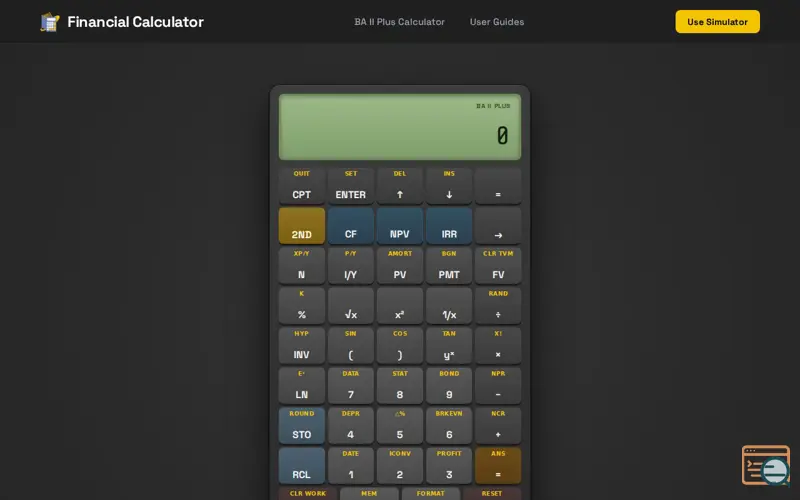The height and width of the screenshot is (500, 800).
Task: Click the yellow Use Simulator button
Action: coord(717,22)
